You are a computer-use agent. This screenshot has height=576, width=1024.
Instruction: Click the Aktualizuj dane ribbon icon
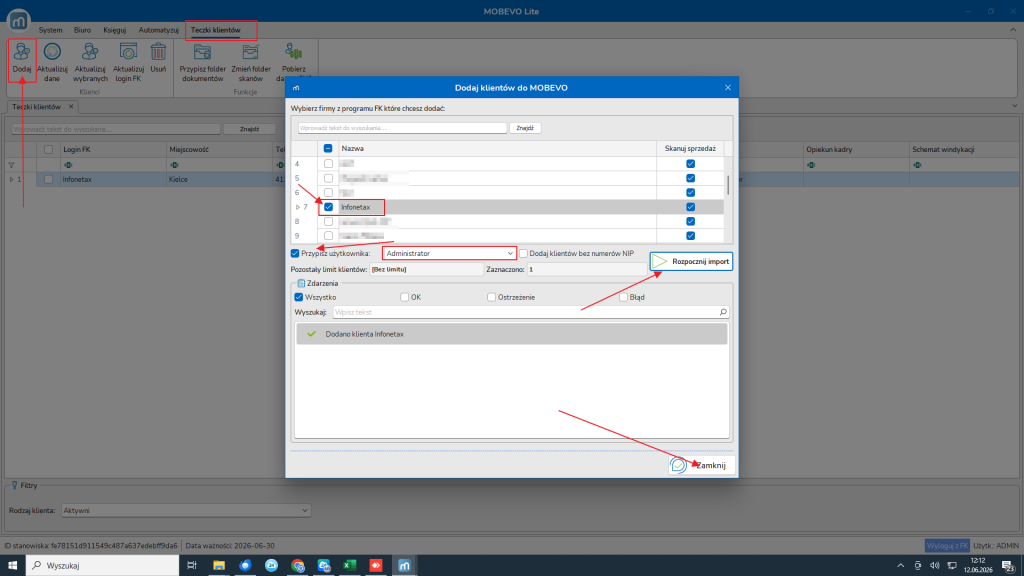coord(52,51)
